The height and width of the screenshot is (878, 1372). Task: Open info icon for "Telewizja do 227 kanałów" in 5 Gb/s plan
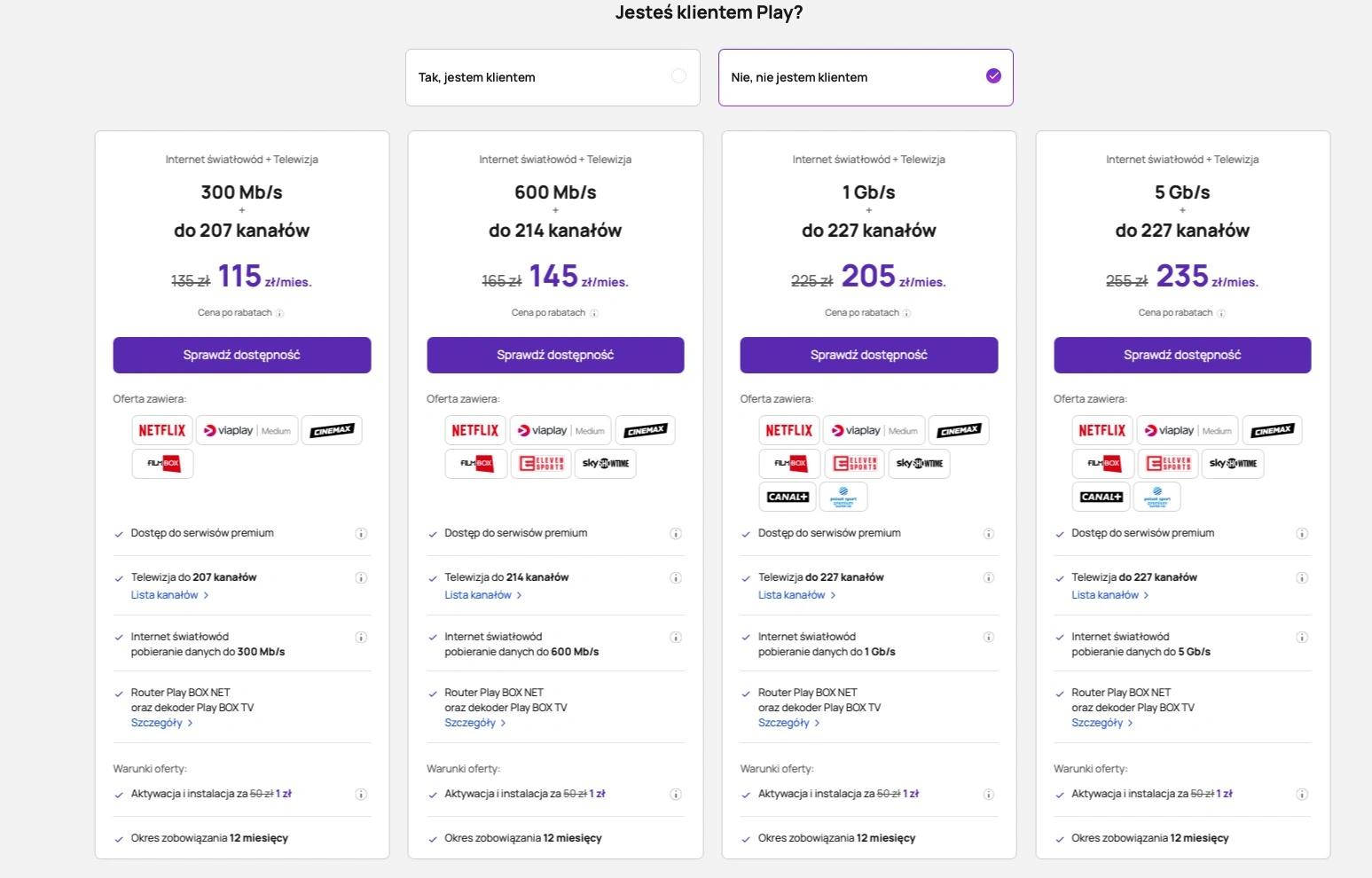click(x=1302, y=578)
